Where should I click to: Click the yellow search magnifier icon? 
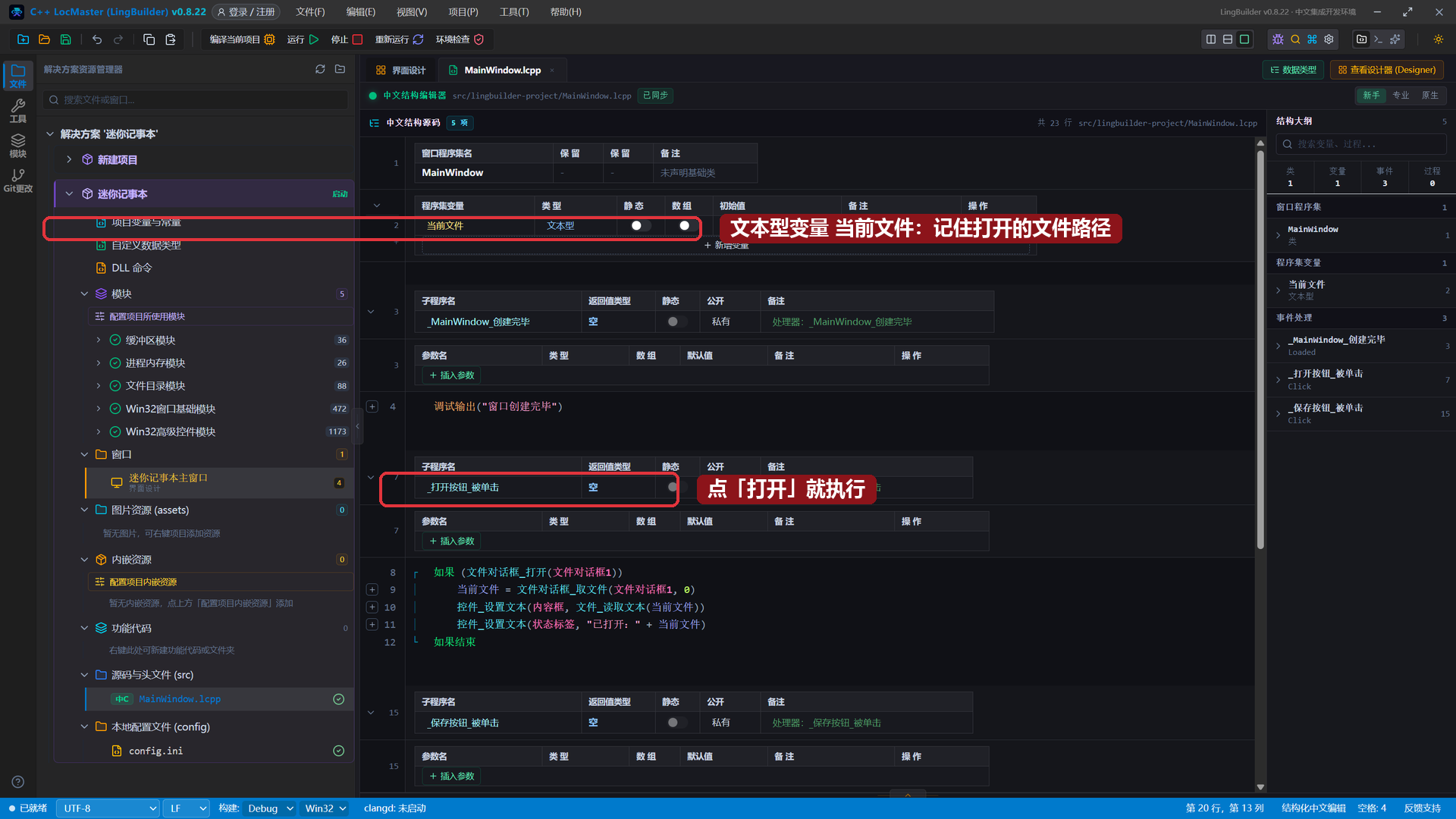[x=1295, y=39]
